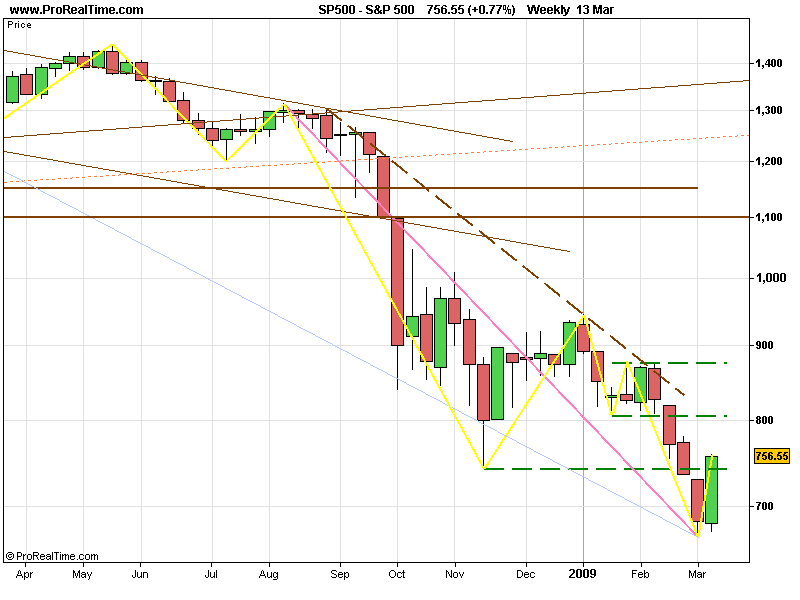The height and width of the screenshot is (600, 800).
Task: Click the tall red candle just after Oct
Action: pyautogui.click(x=397, y=282)
